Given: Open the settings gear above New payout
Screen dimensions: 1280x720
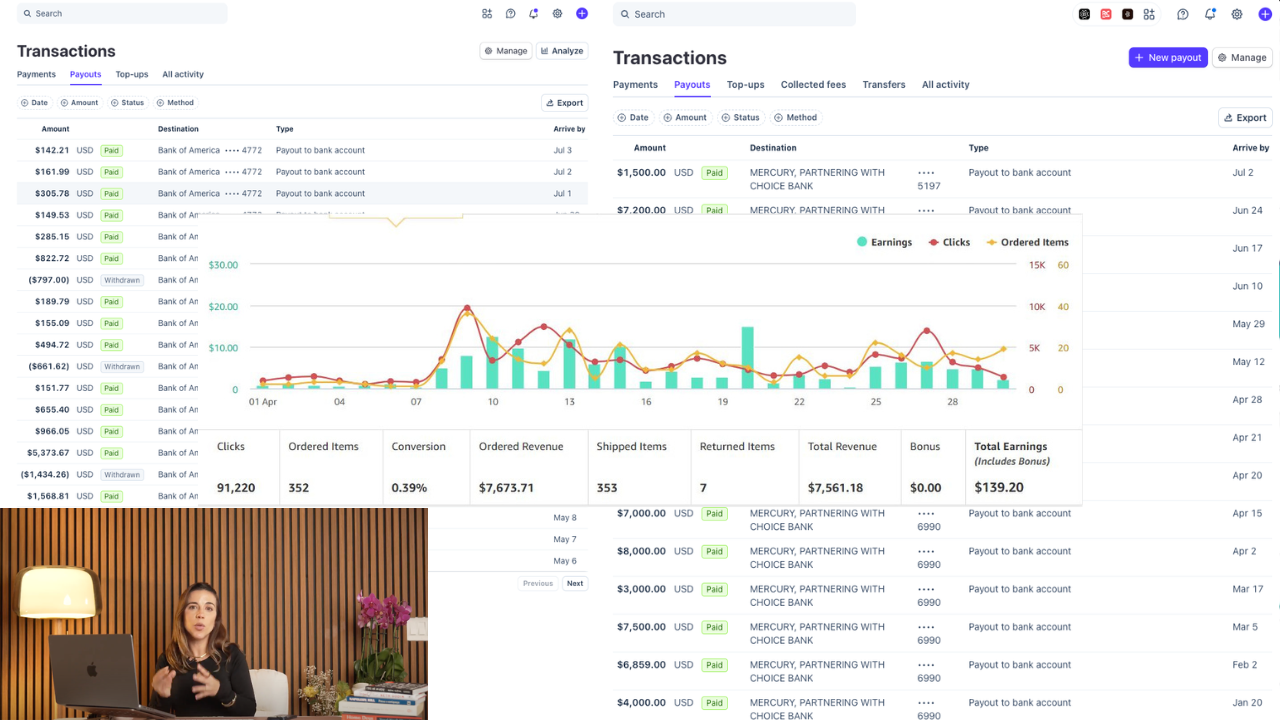Looking at the screenshot, I should 1237,14.
